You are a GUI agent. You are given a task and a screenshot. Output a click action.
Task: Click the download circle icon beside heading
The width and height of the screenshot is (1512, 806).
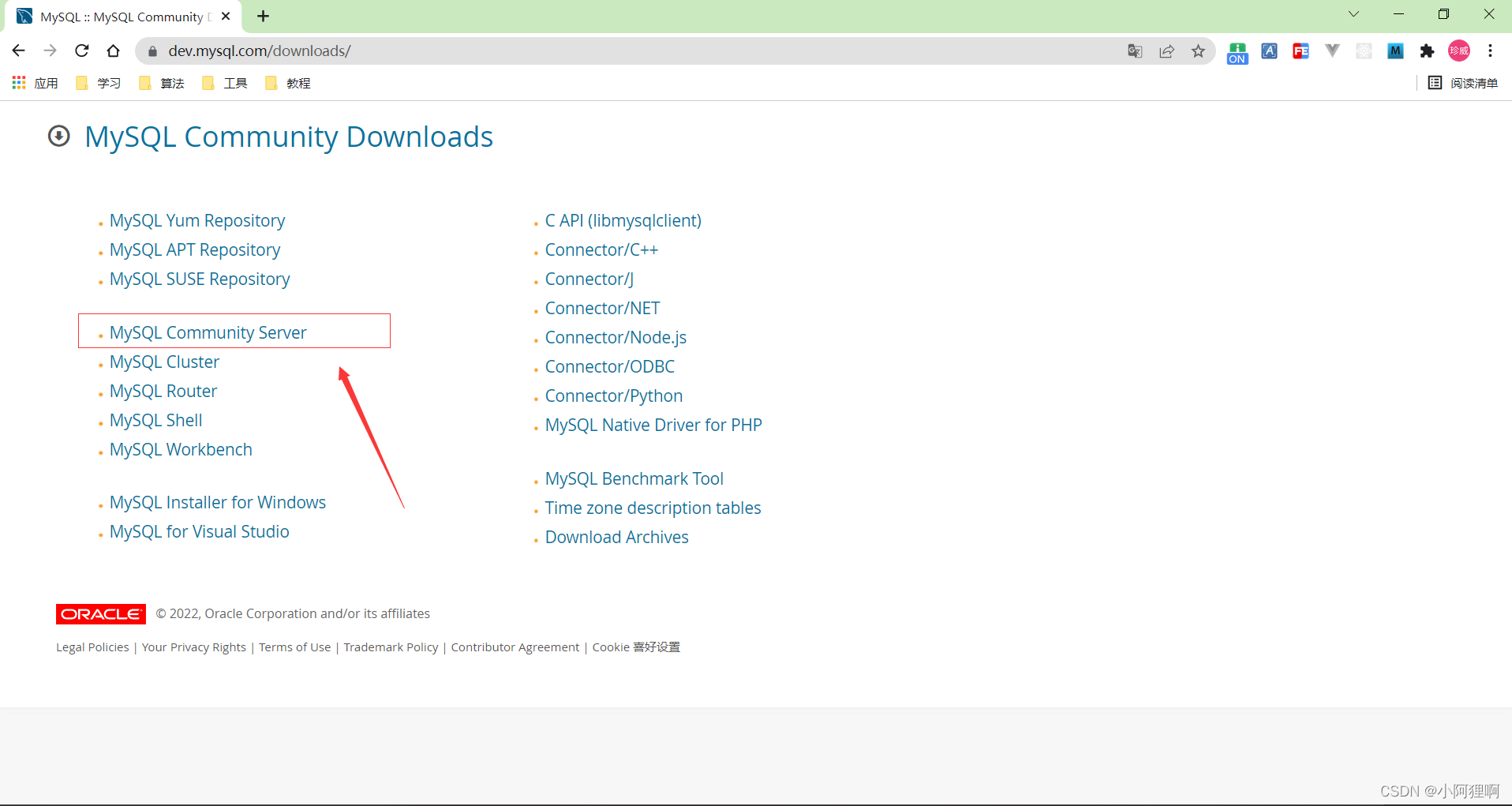tap(59, 137)
